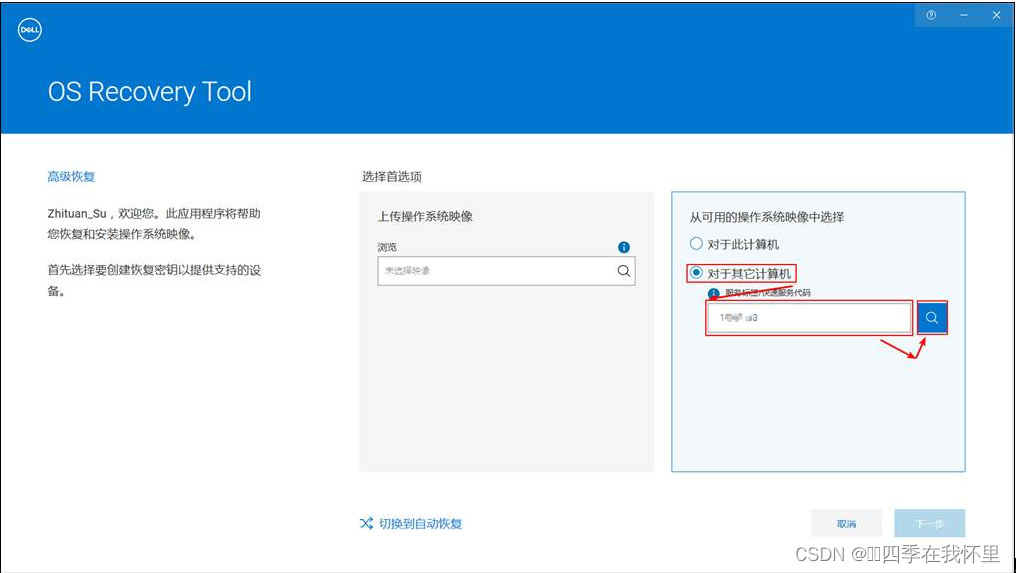Viewport: 1016px width, 573px height.
Task: Select the 对于此计算机 radio option
Action: [696, 244]
